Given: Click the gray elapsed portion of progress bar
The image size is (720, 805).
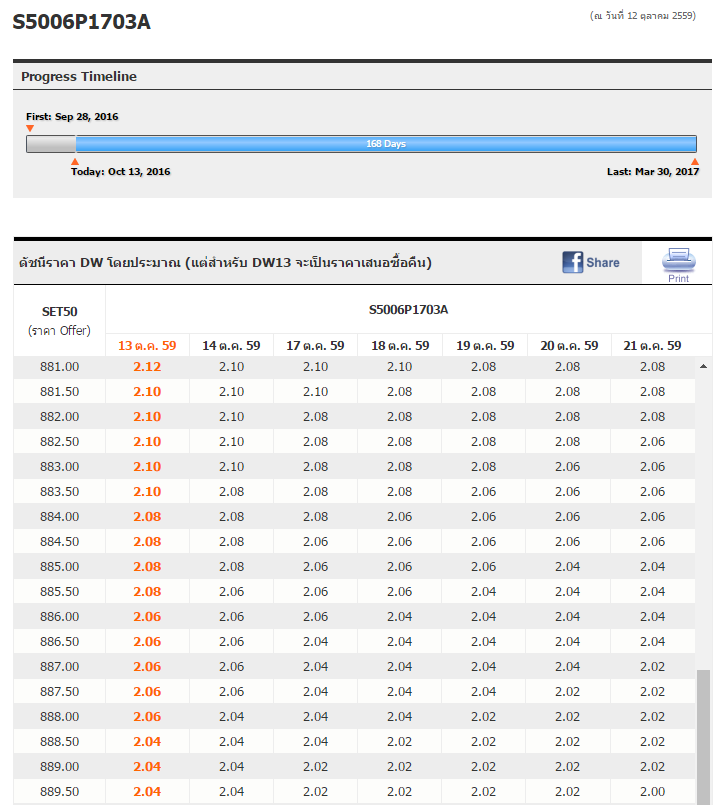Looking at the screenshot, I should pyautogui.click(x=51, y=144).
